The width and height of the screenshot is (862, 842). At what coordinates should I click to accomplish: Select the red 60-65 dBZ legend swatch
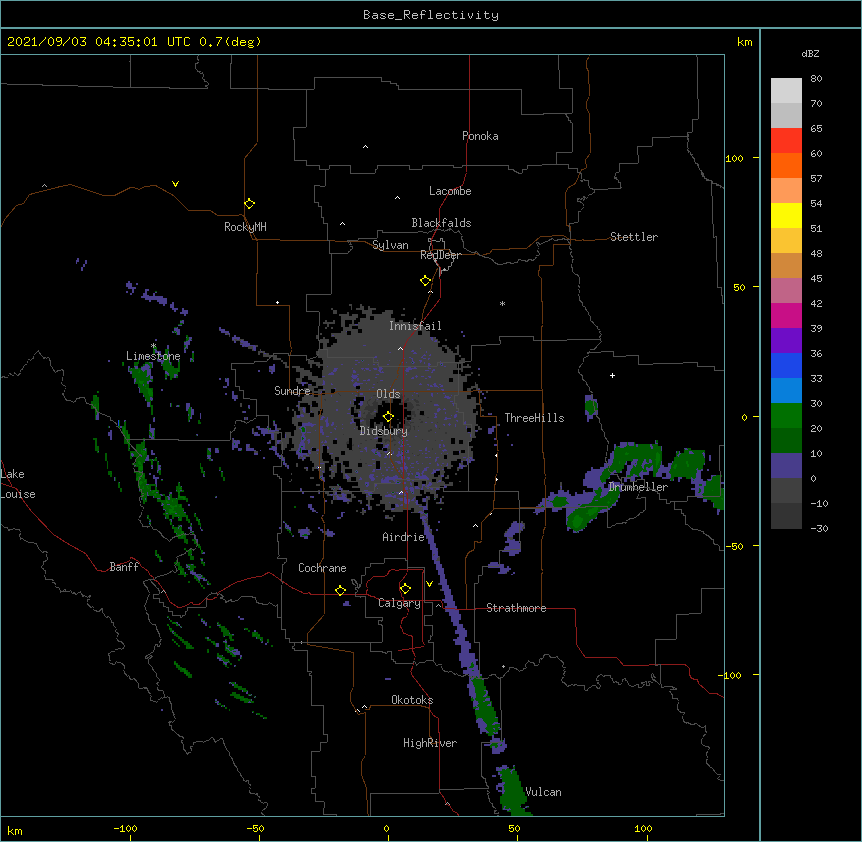[x=786, y=141]
